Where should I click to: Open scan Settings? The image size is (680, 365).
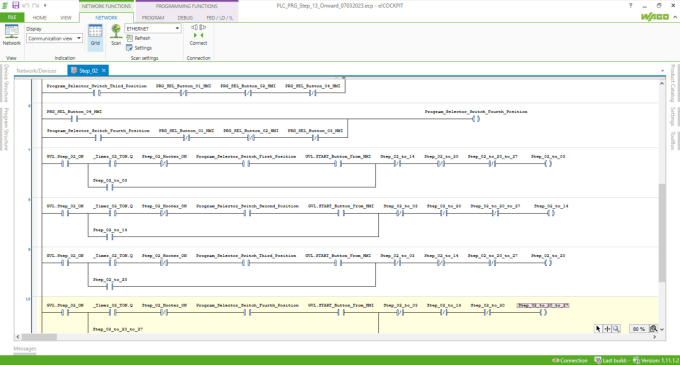139,48
